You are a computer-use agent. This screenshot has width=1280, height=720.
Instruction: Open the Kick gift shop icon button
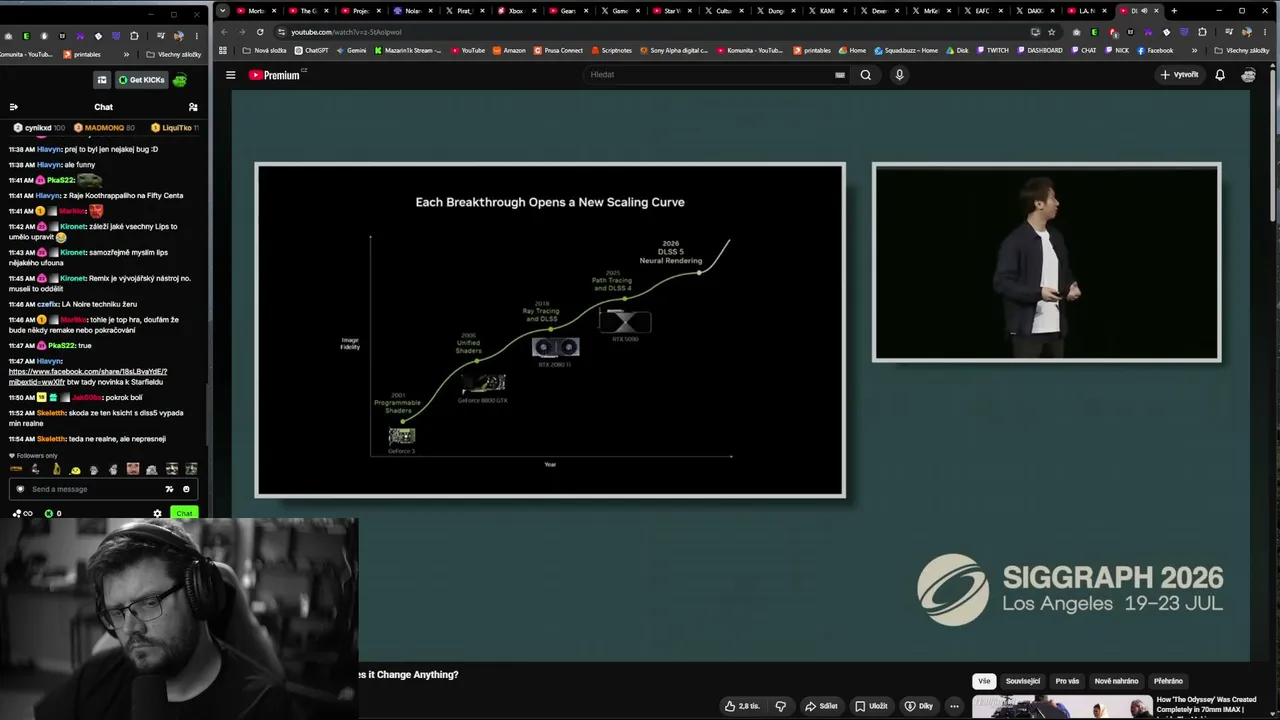[x=102, y=80]
